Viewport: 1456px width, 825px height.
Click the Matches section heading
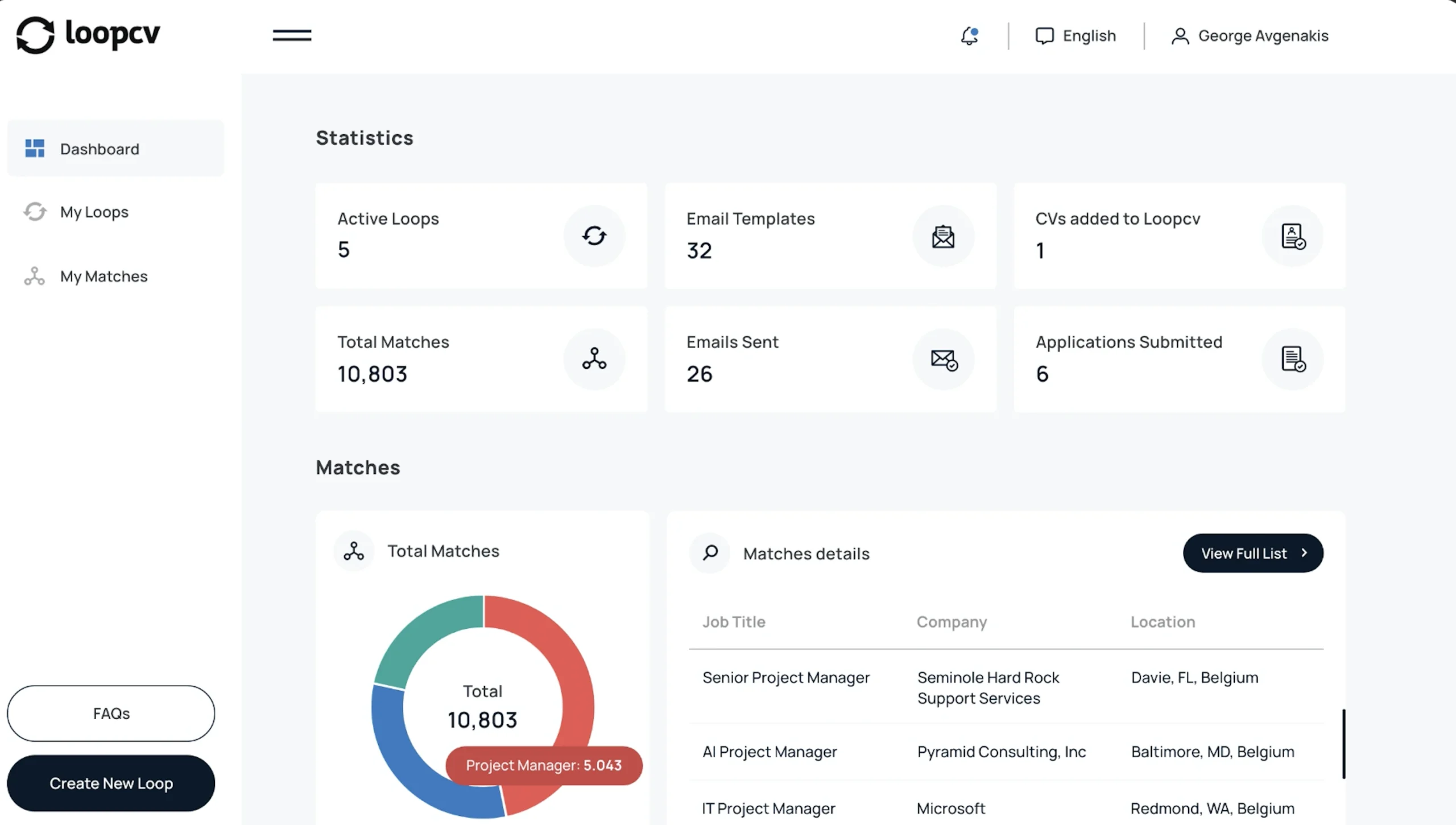tap(358, 467)
